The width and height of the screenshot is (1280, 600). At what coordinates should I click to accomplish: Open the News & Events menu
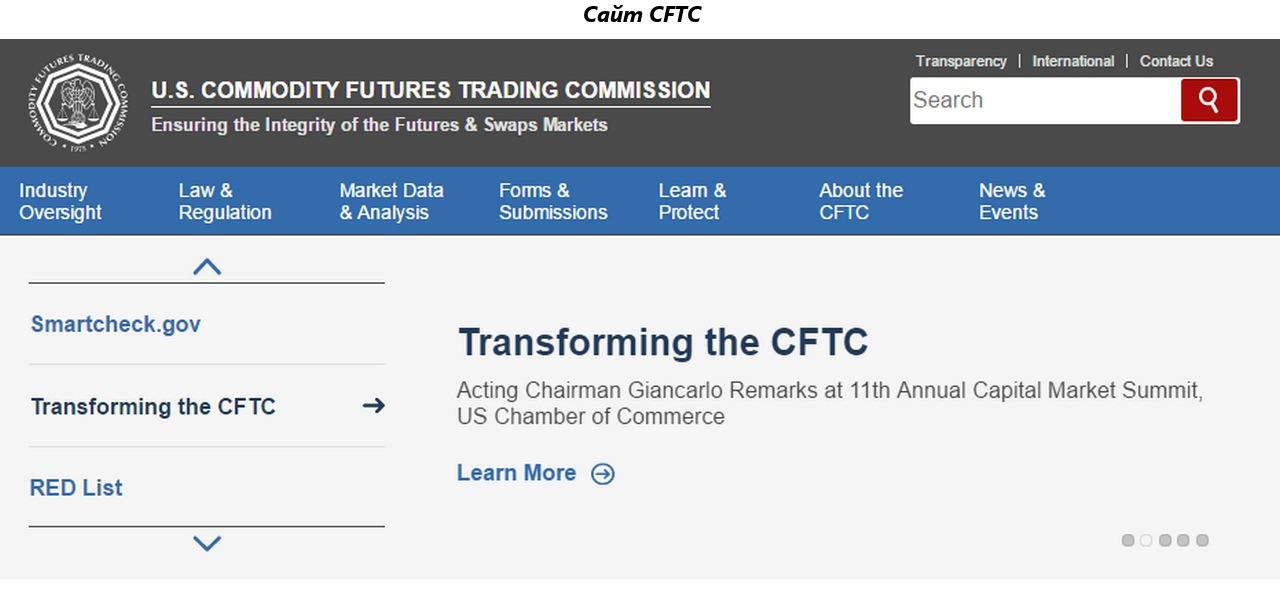1012,201
